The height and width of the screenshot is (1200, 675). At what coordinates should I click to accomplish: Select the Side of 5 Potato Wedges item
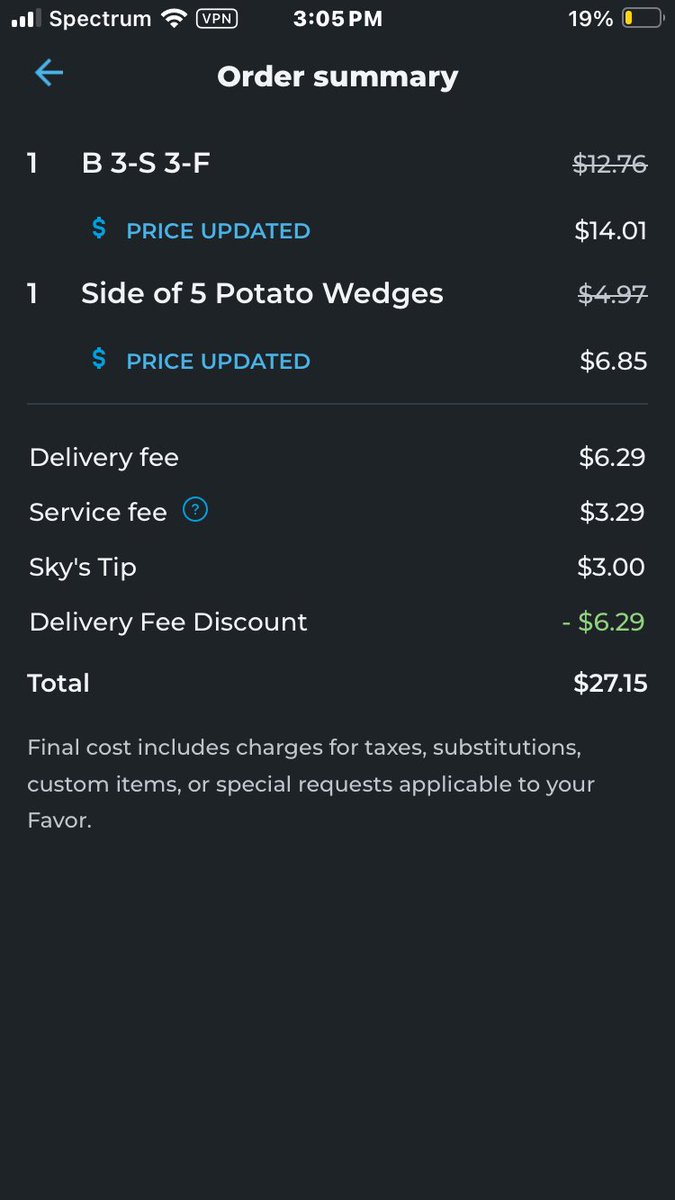(x=337, y=294)
